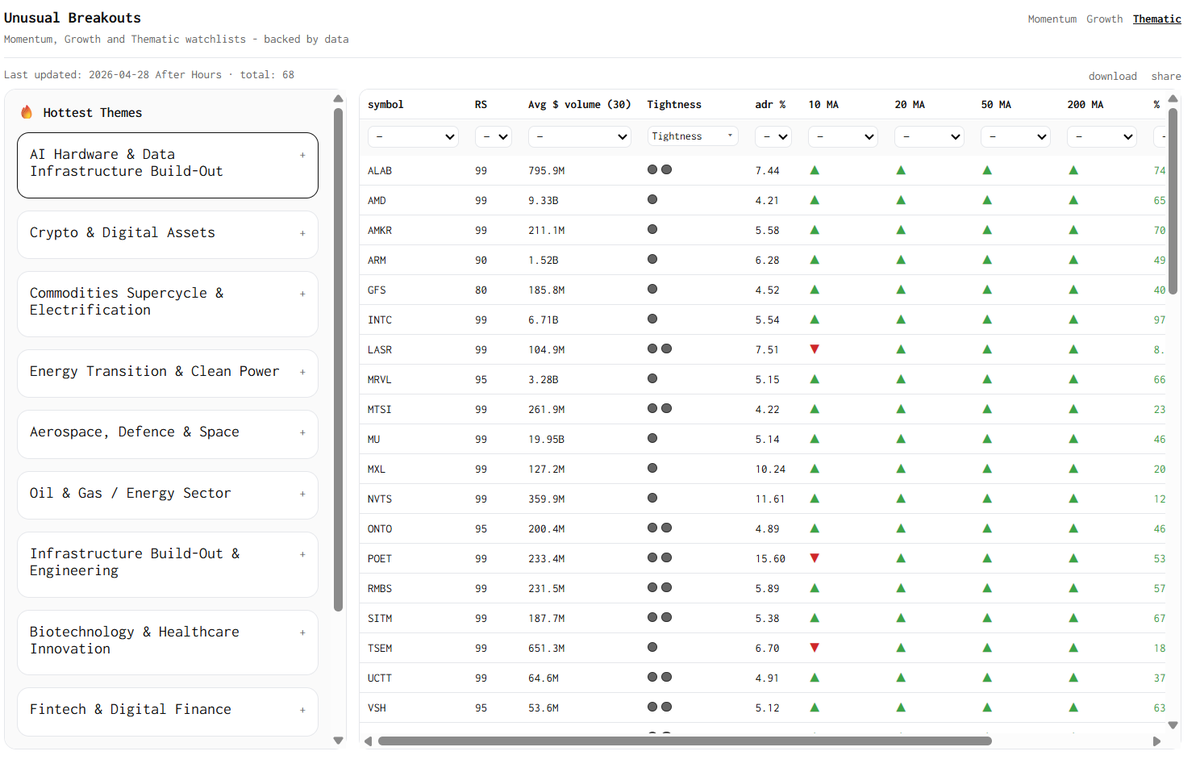Open the Tightness filter dropdown
The width and height of the screenshot is (1200, 768).
click(692, 136)
